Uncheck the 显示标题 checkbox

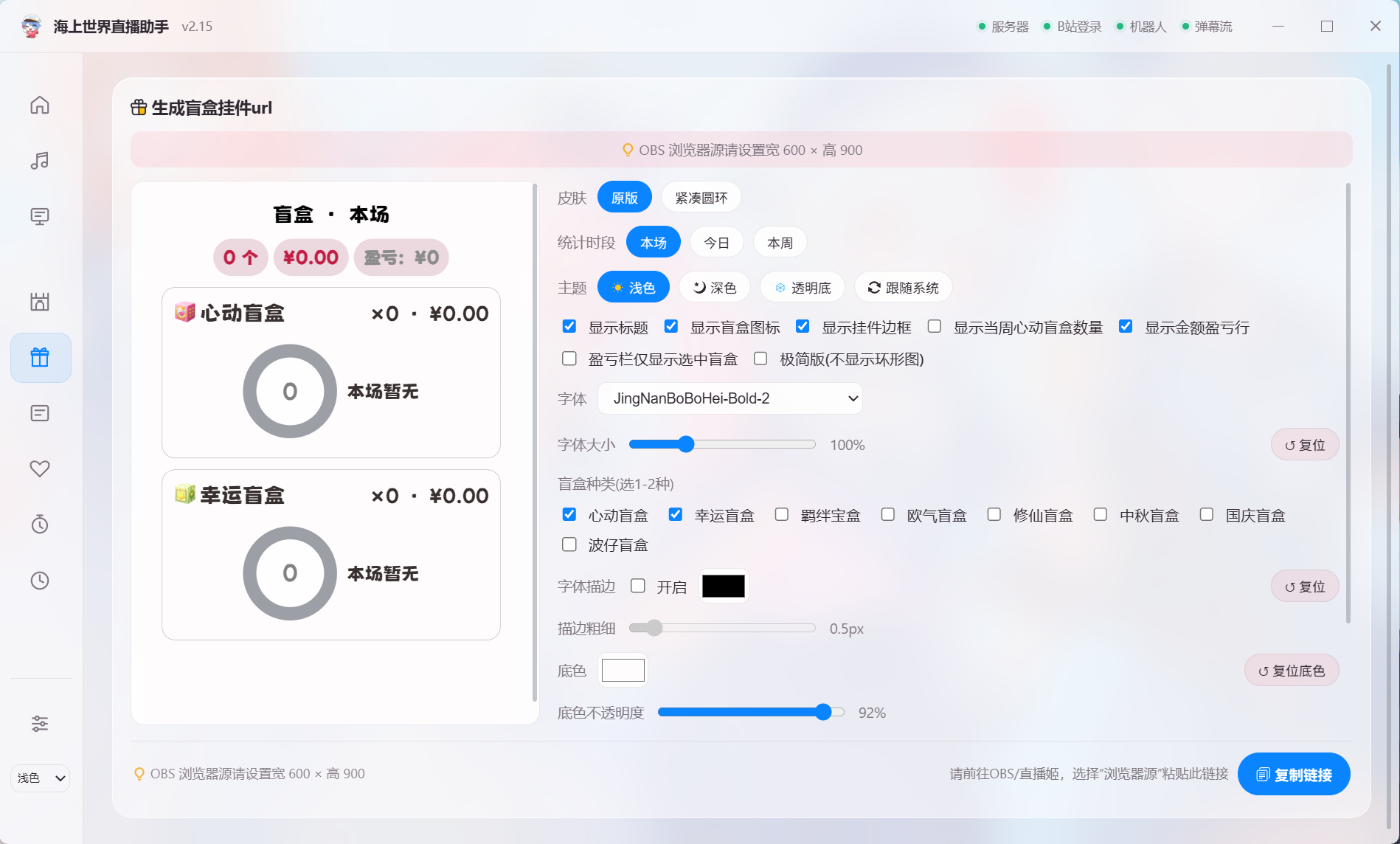click(569, 326)
